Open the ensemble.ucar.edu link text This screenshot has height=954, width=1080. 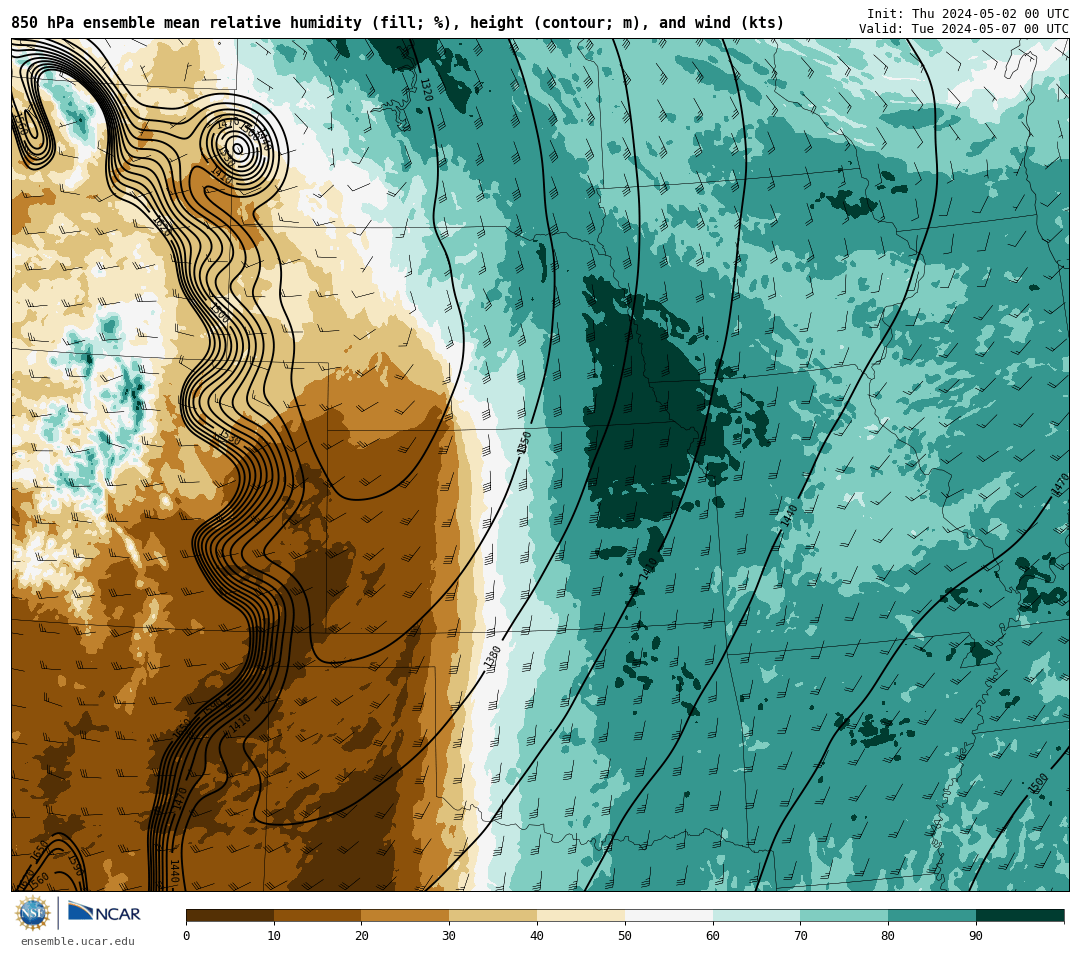[x=78, y=941]
